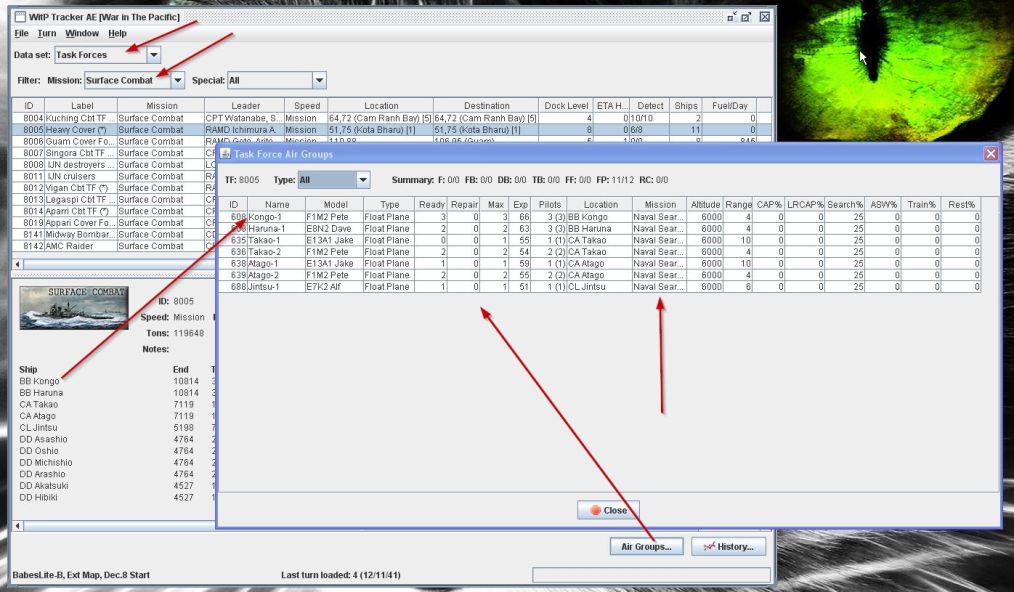Select the Jintsu-1 air group row

pos(599,287)
